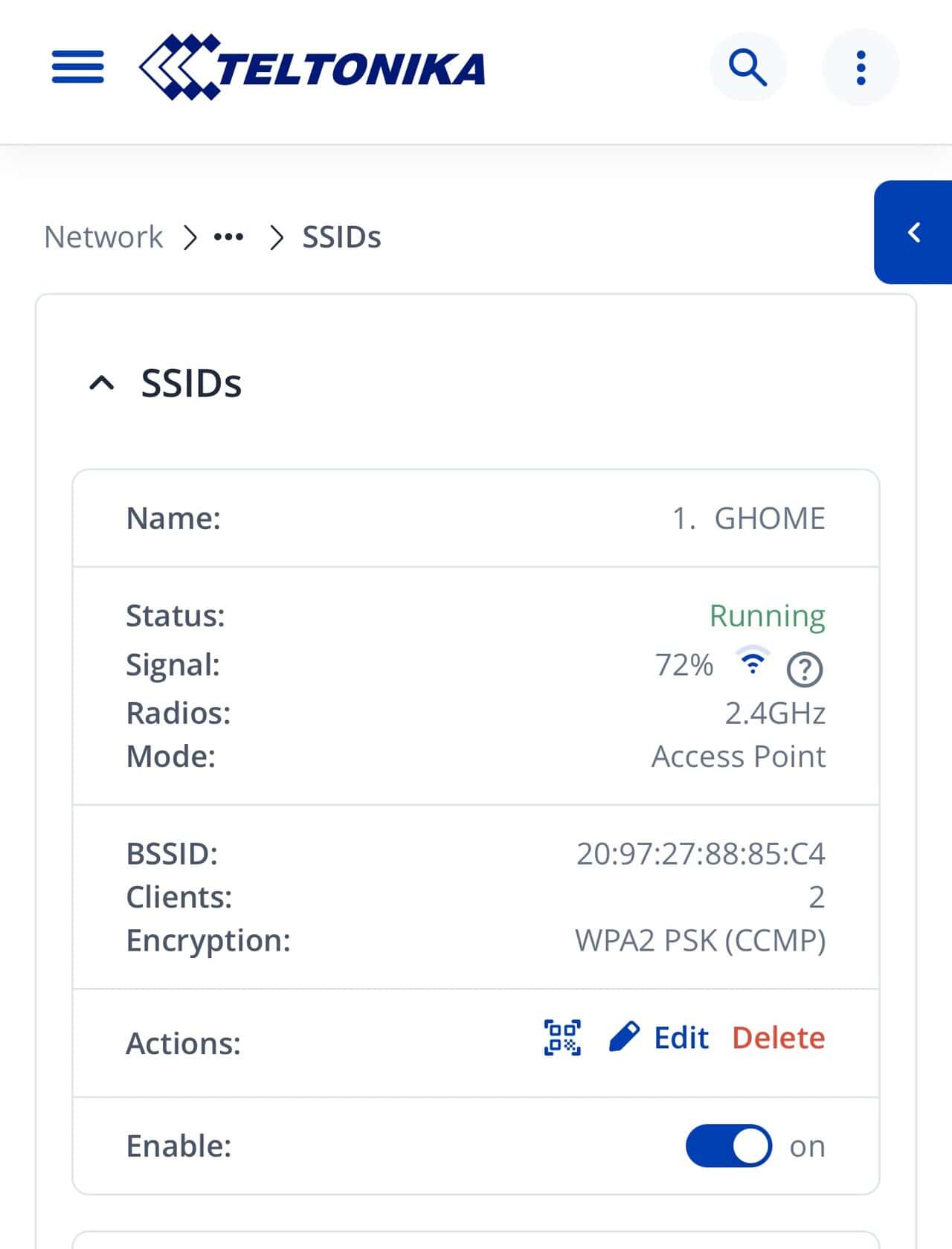Collapse the SSIDs section chevron
Viewport: 952px width, 1249px height.
[x=102, y=383]
